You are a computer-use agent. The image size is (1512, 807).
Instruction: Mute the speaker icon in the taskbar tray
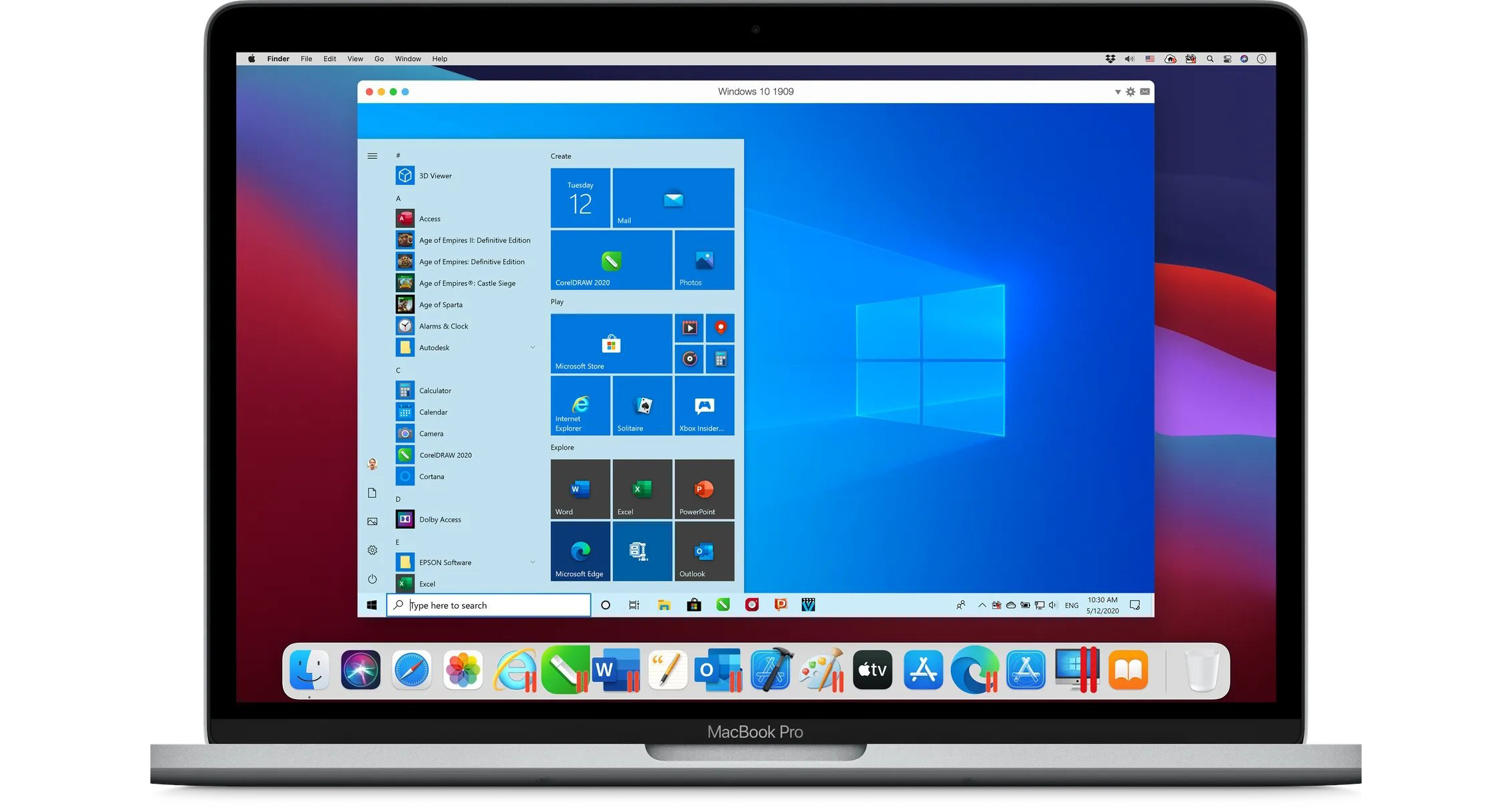click(x=1053, y=605)
